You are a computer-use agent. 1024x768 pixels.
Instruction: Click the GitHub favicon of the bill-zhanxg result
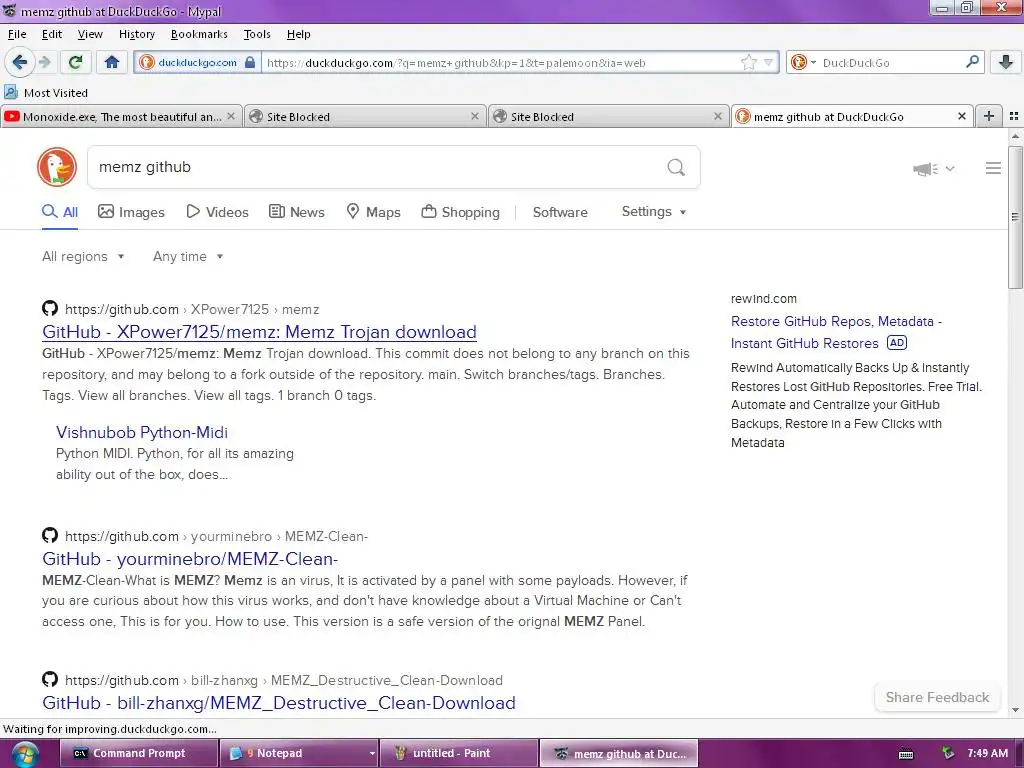pos(50,679)
